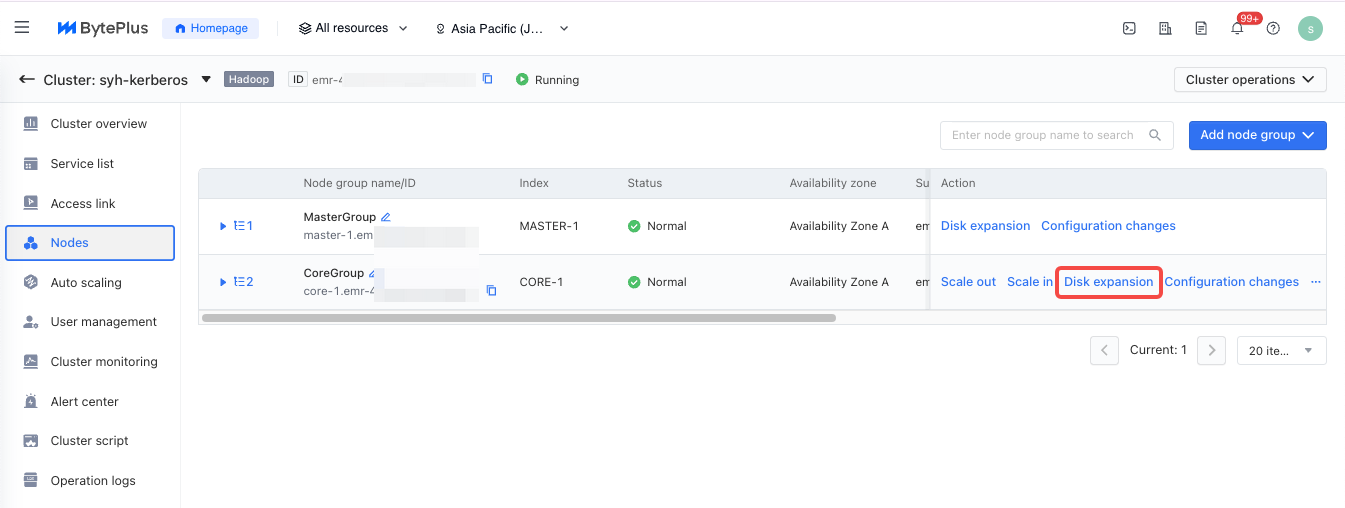The height and width of the screenshot is (508, 1345).
Task: Expand the CoreGroup row
Action: tap(223, 282)
